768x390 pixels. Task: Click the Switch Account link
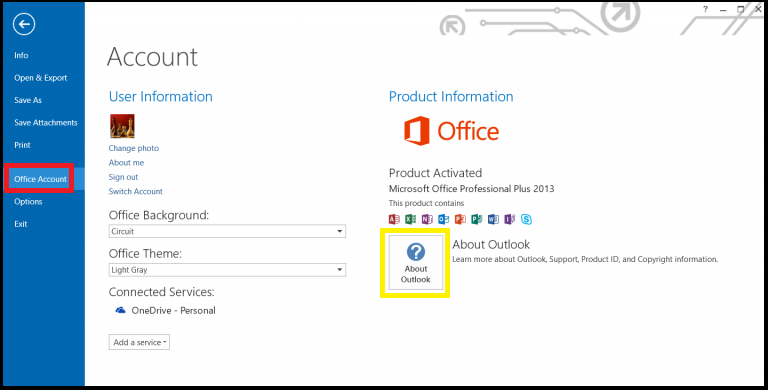[x=136, y=192]
